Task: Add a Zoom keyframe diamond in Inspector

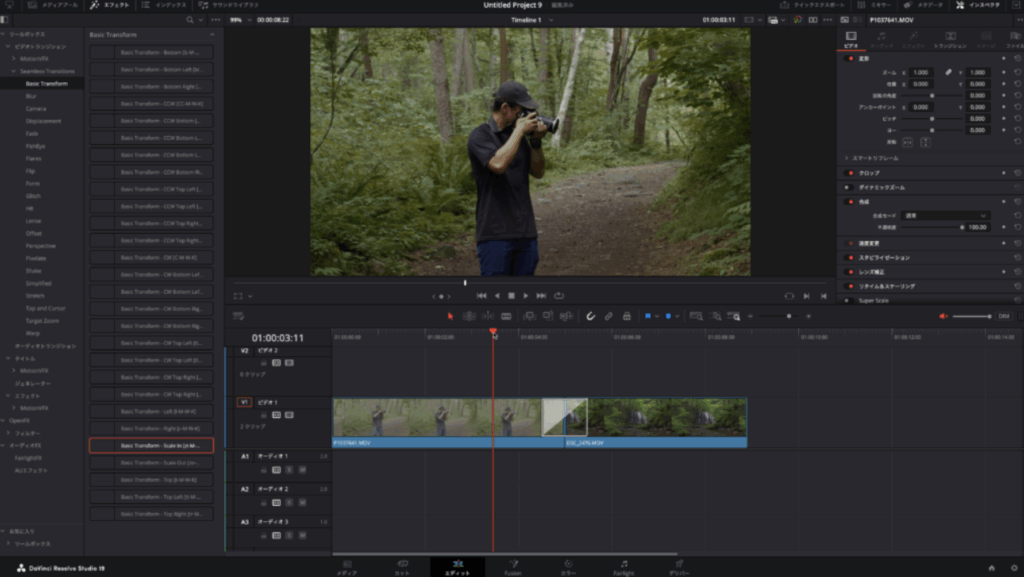Action: 1004,72
